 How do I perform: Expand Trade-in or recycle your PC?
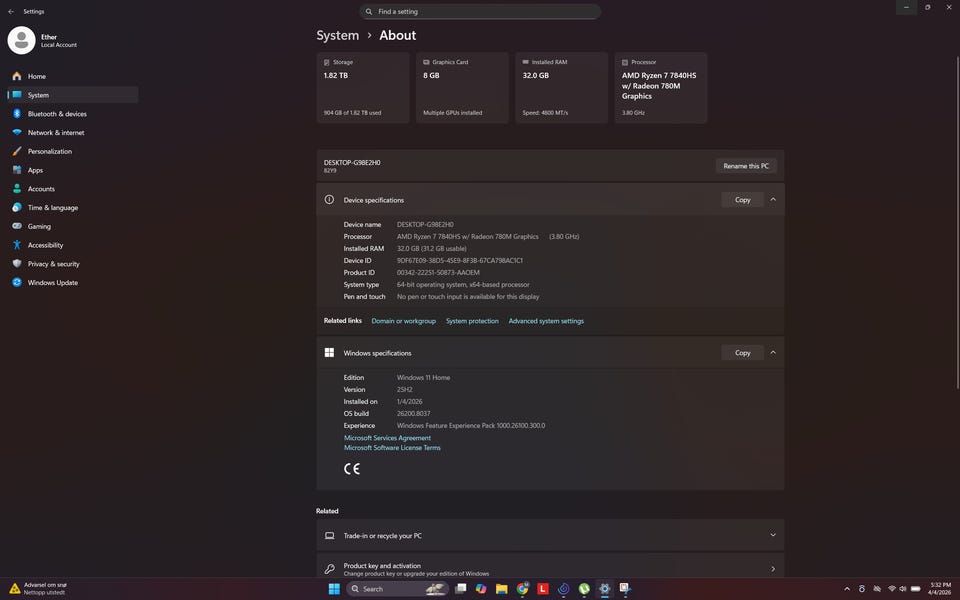550,536
